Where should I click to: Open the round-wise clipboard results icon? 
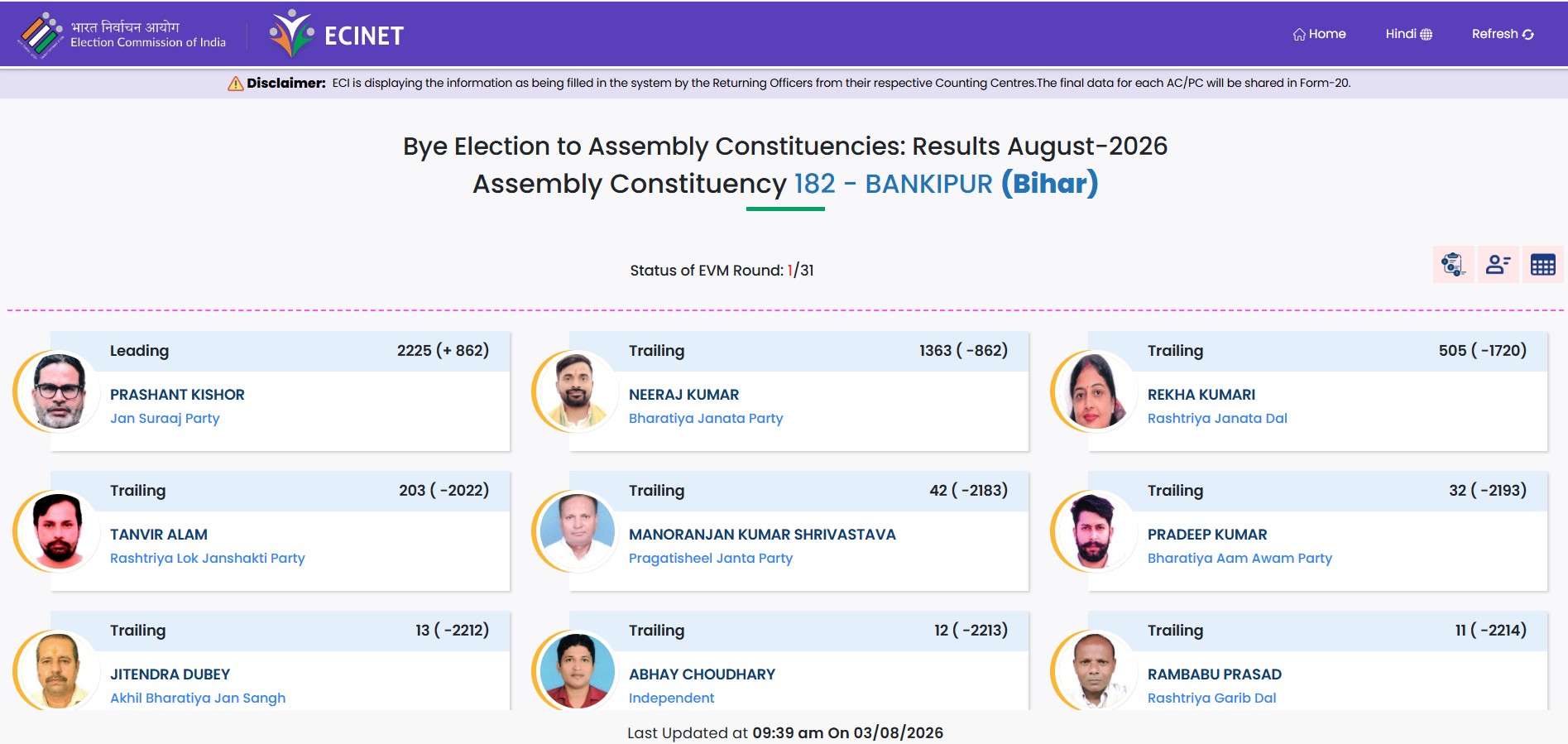point(1453,265)
